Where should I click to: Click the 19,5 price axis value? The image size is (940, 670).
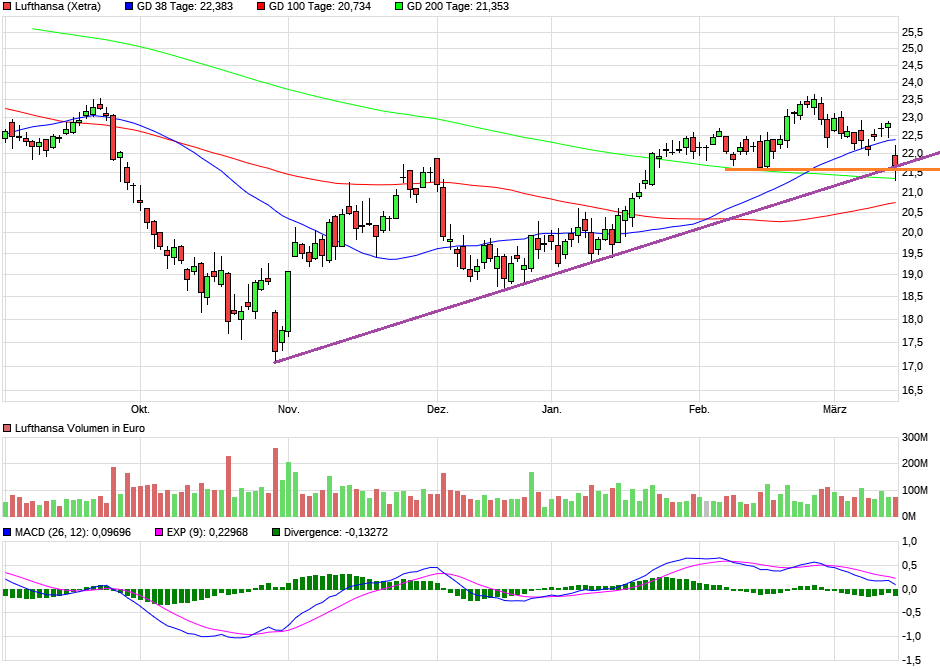click(x=912, y=253)
